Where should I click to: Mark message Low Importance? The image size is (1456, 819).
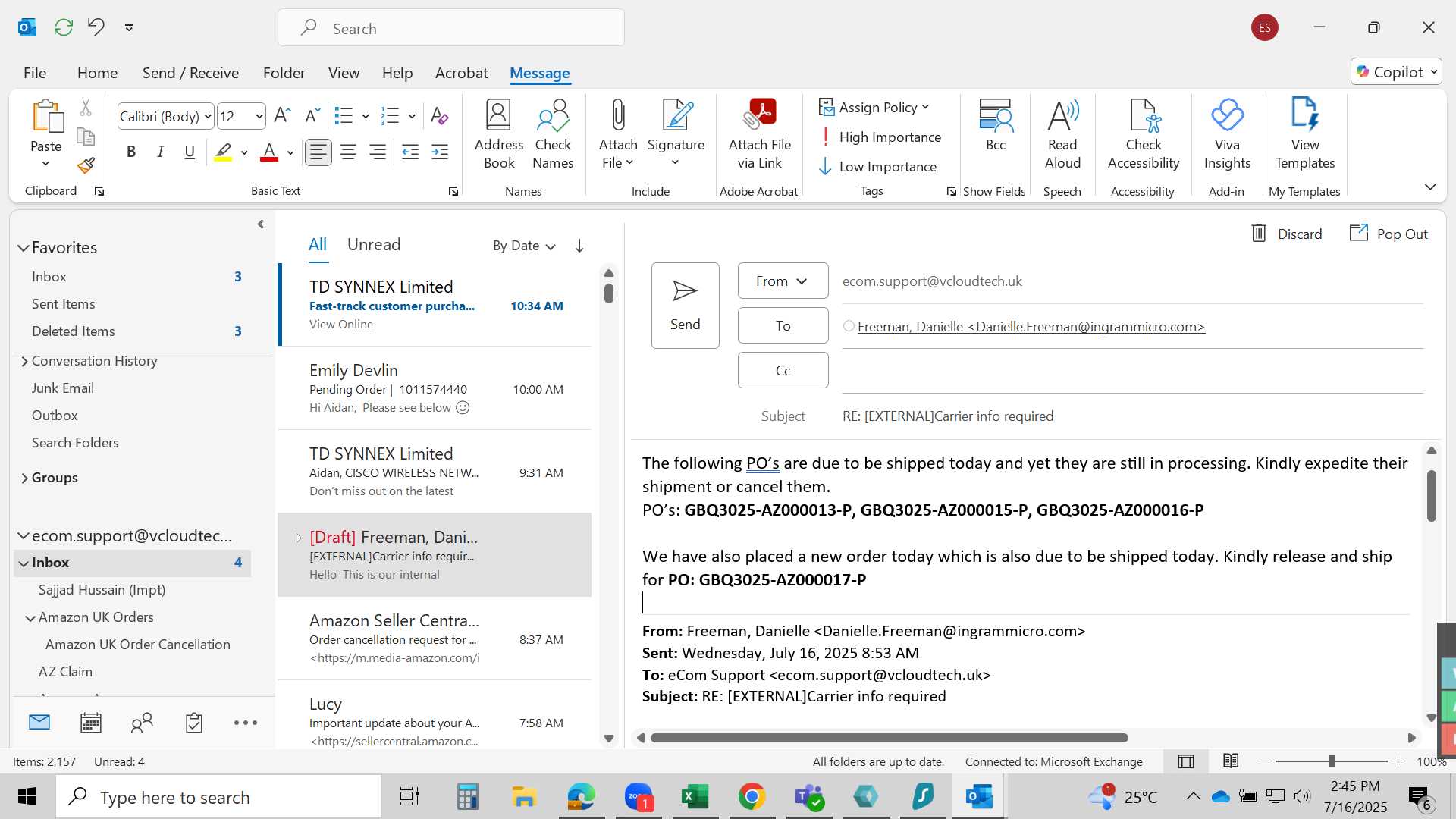click(877, 166)
